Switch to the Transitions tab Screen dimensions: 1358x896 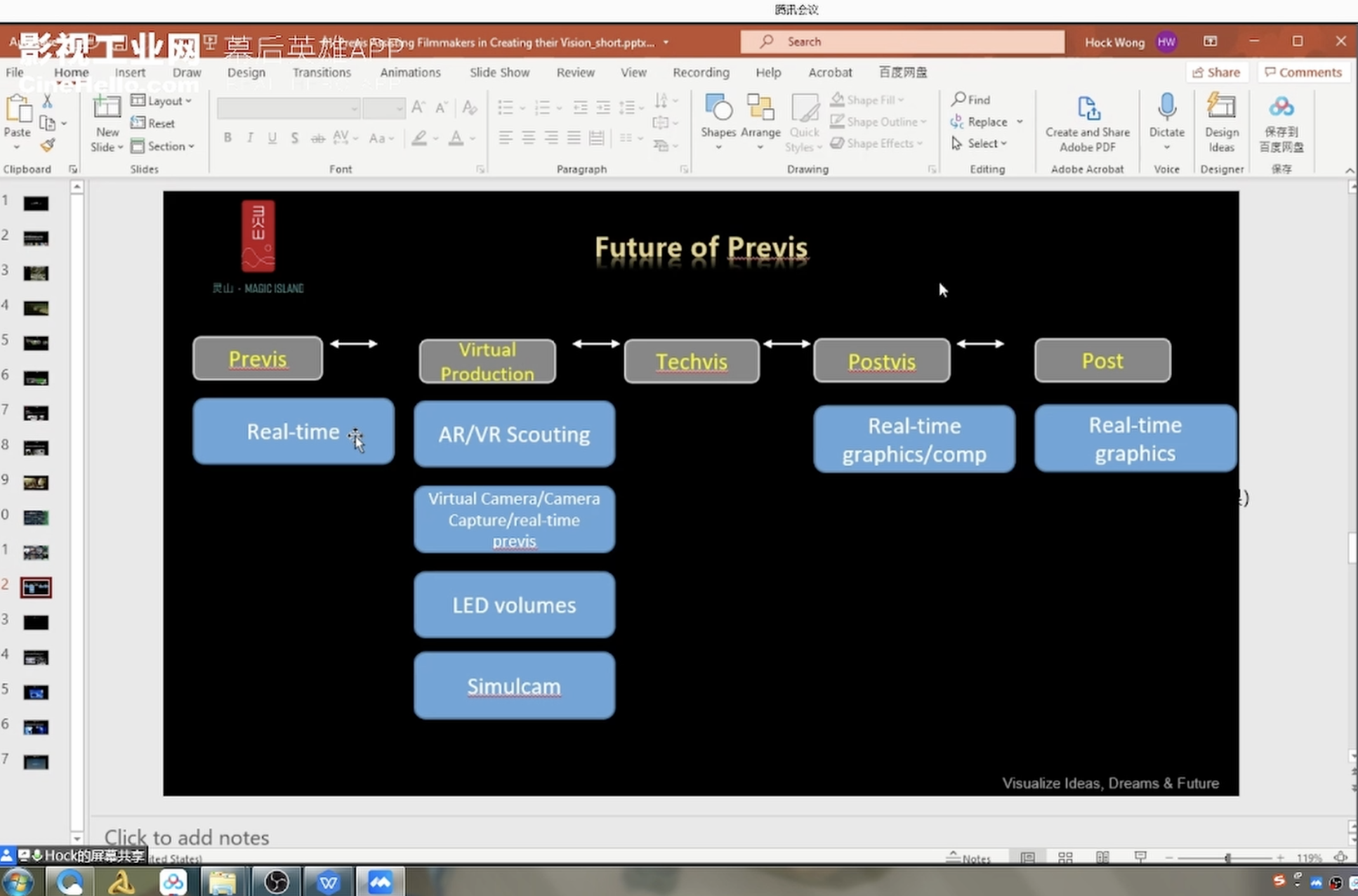point(322,72)
